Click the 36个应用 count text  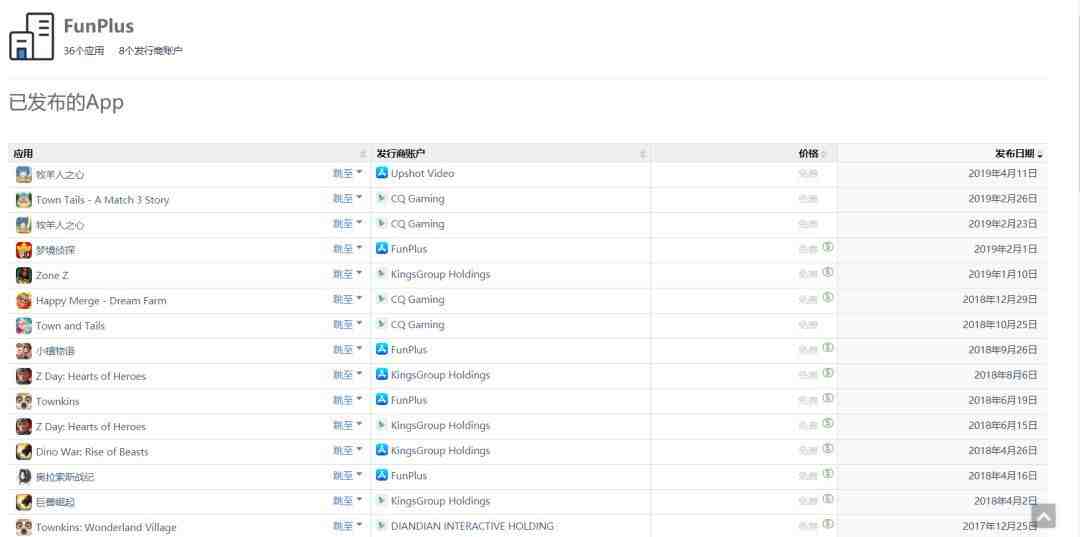point(84,50)
